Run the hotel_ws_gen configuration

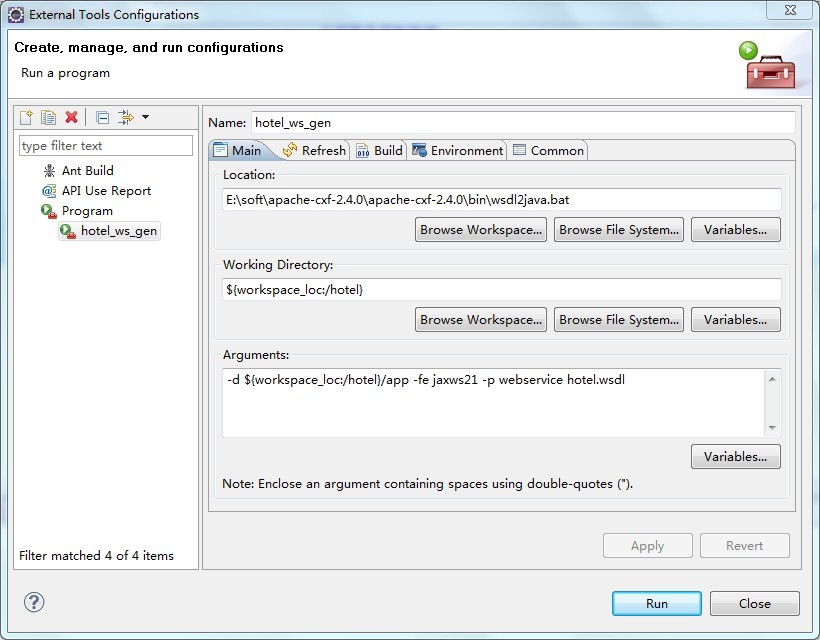click(x=657, y=603)
